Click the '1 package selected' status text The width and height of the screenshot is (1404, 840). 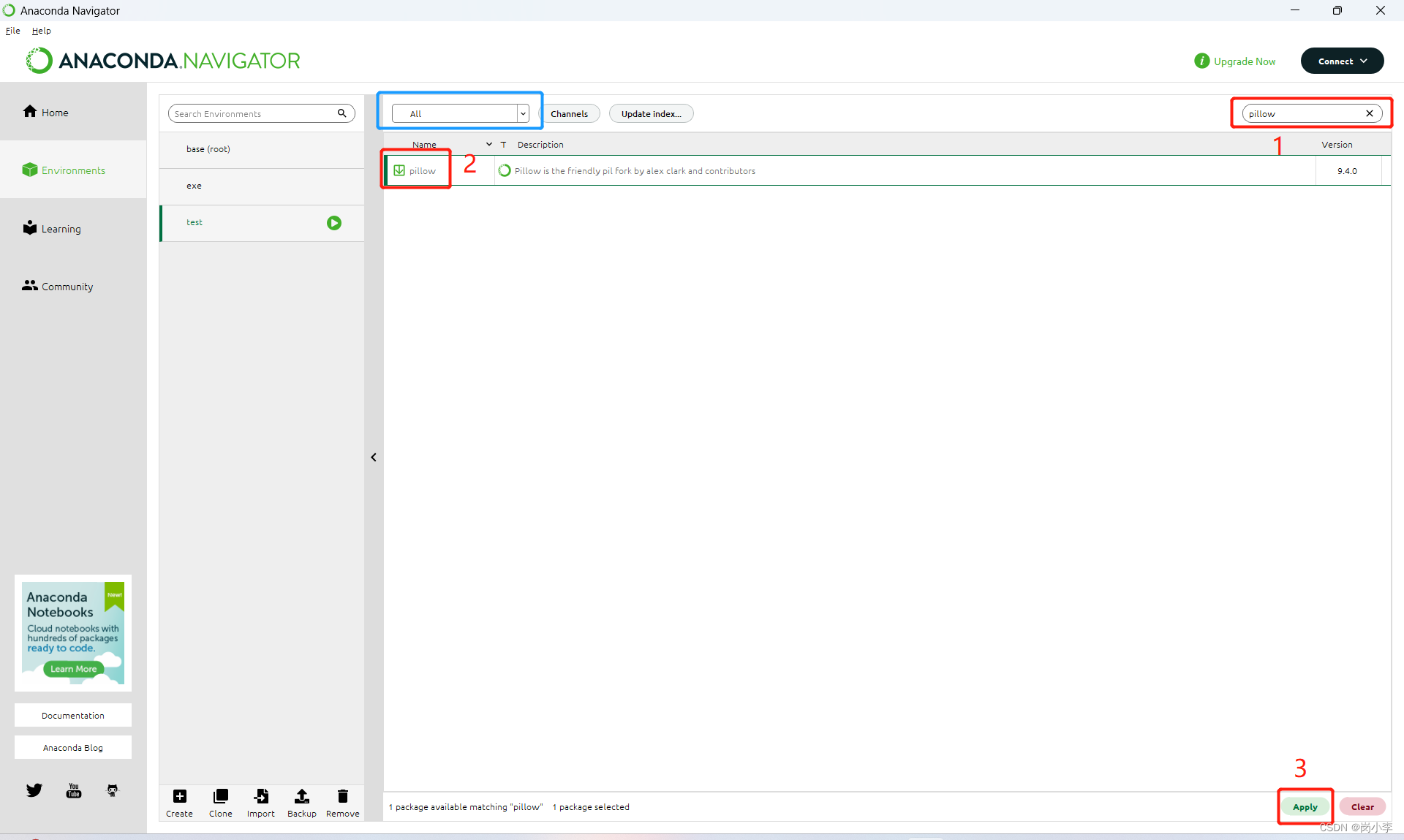point(591,807)
